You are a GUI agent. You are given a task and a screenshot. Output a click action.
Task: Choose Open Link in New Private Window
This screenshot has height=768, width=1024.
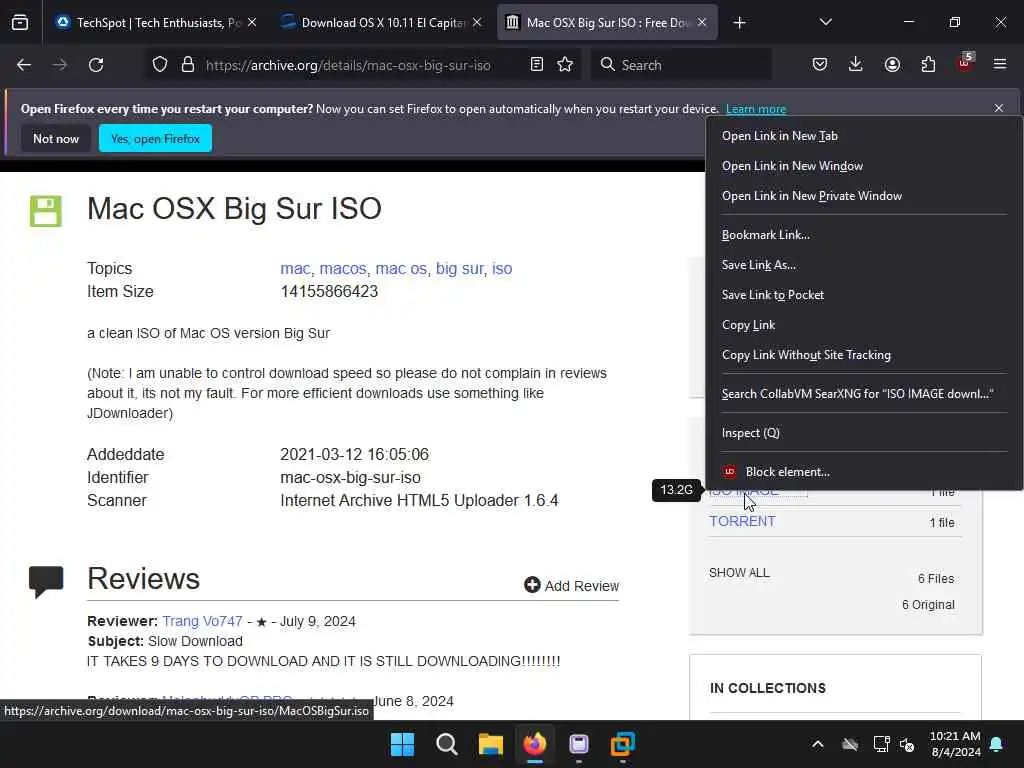click(x=812, y=196)
